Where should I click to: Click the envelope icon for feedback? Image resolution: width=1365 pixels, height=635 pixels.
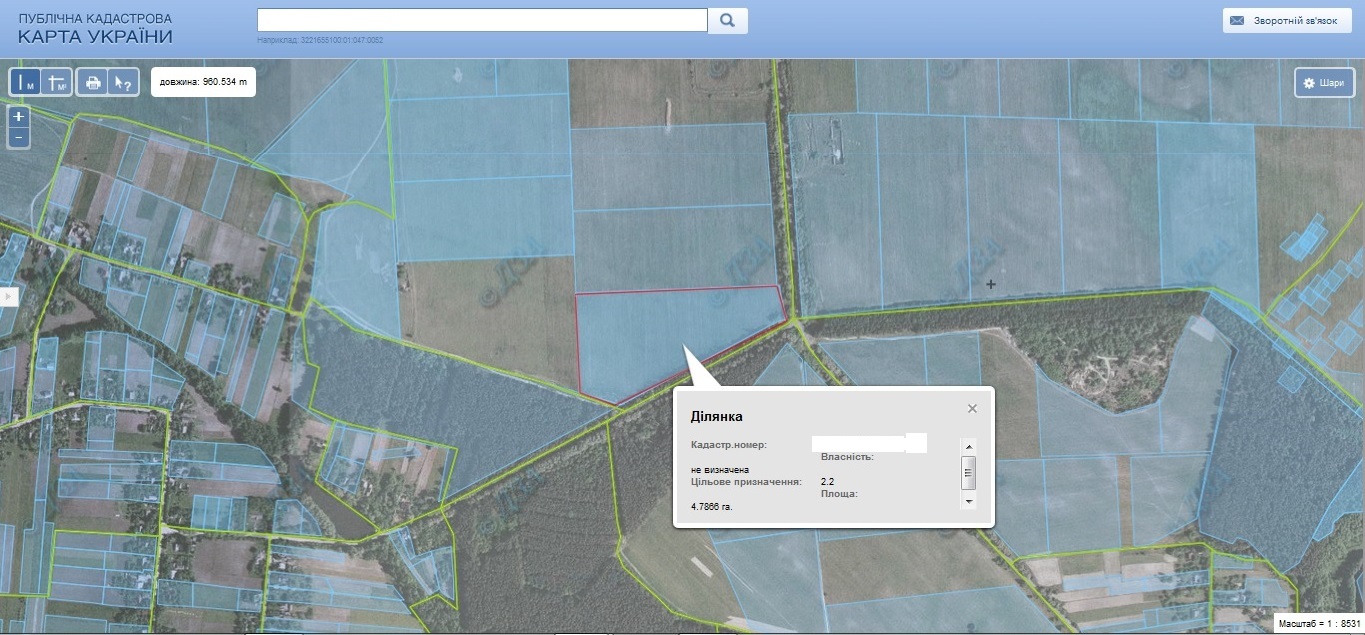[1237, 20]
